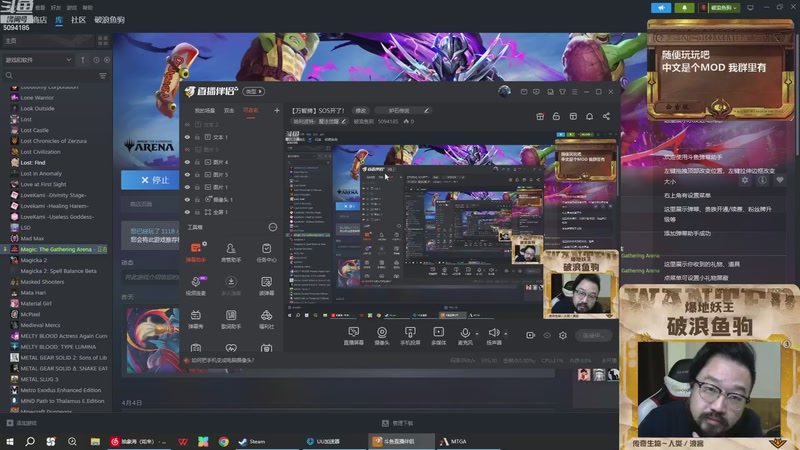Add 手机投屏 phone mirroring source
The image size is (800, 450).
410,336
